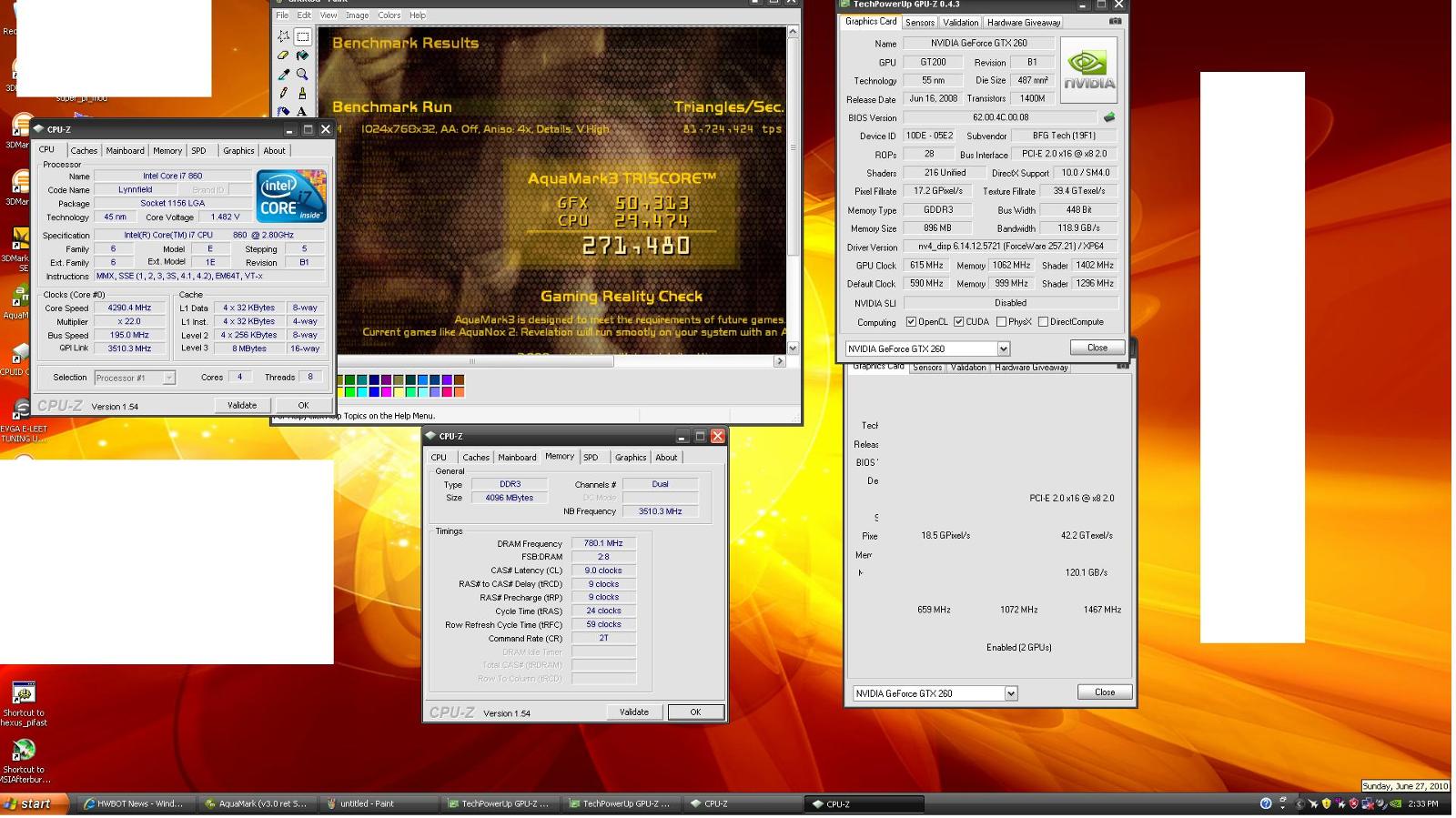Click the taskbar clock showing 2:33 PM
The width and height of the screenshot is (1456, 818).
(x=1423, y=803)
